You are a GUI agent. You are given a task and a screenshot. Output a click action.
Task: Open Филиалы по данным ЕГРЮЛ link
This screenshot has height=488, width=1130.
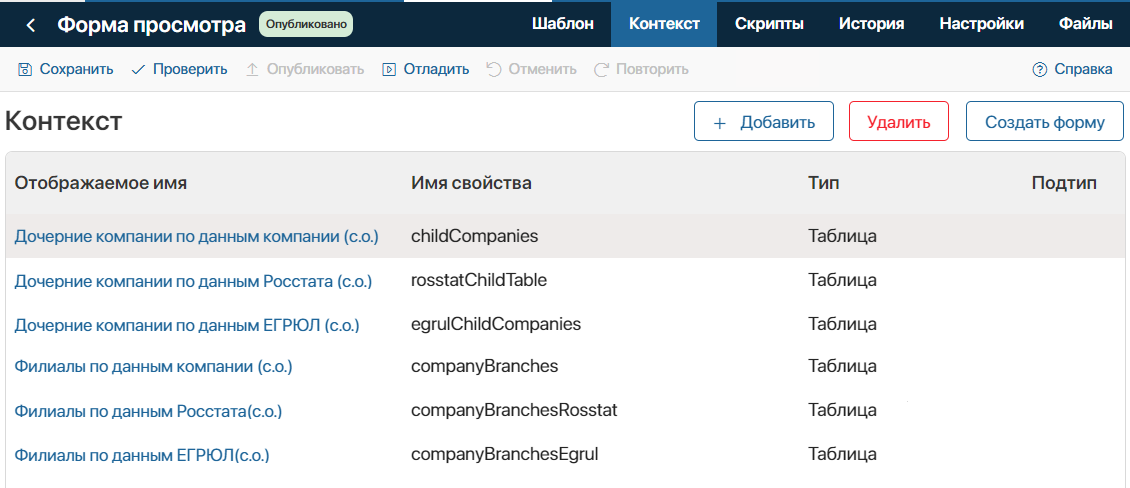142,456
